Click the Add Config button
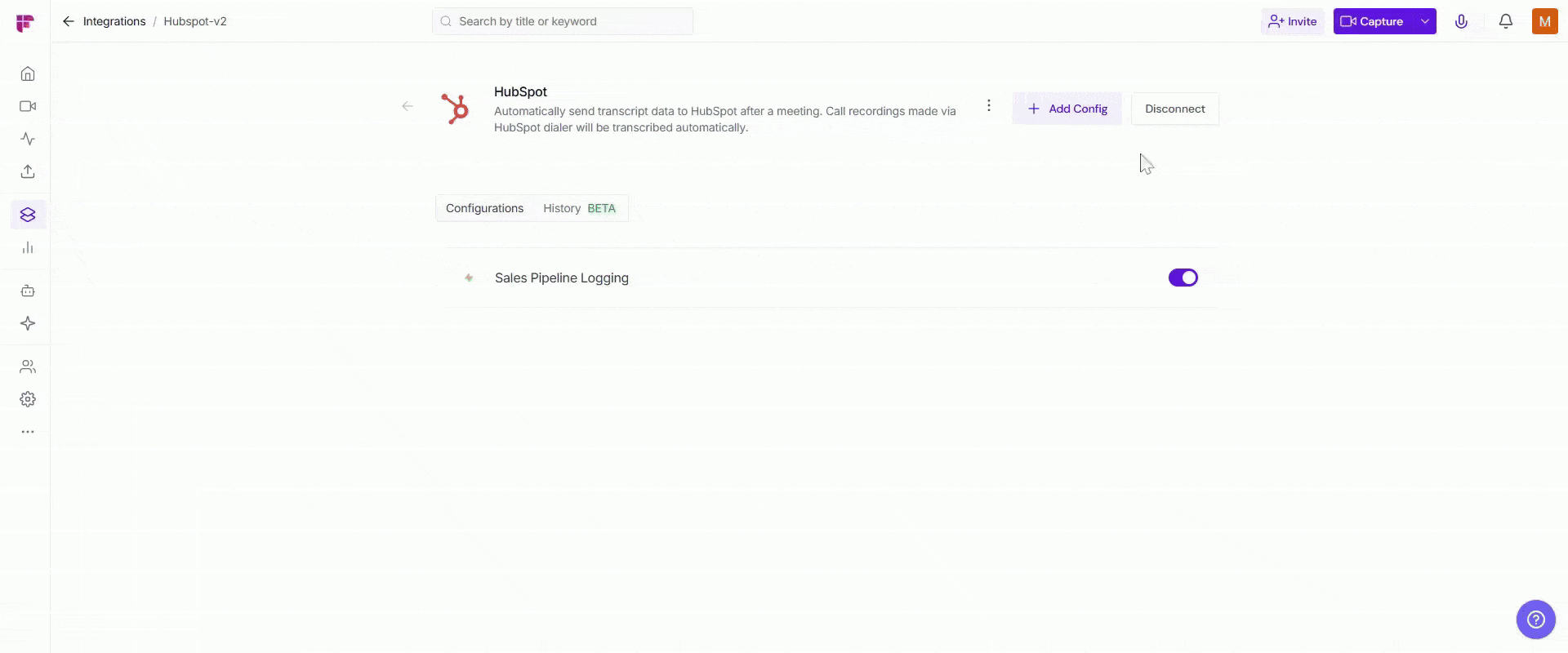 tap(1067, 109)
